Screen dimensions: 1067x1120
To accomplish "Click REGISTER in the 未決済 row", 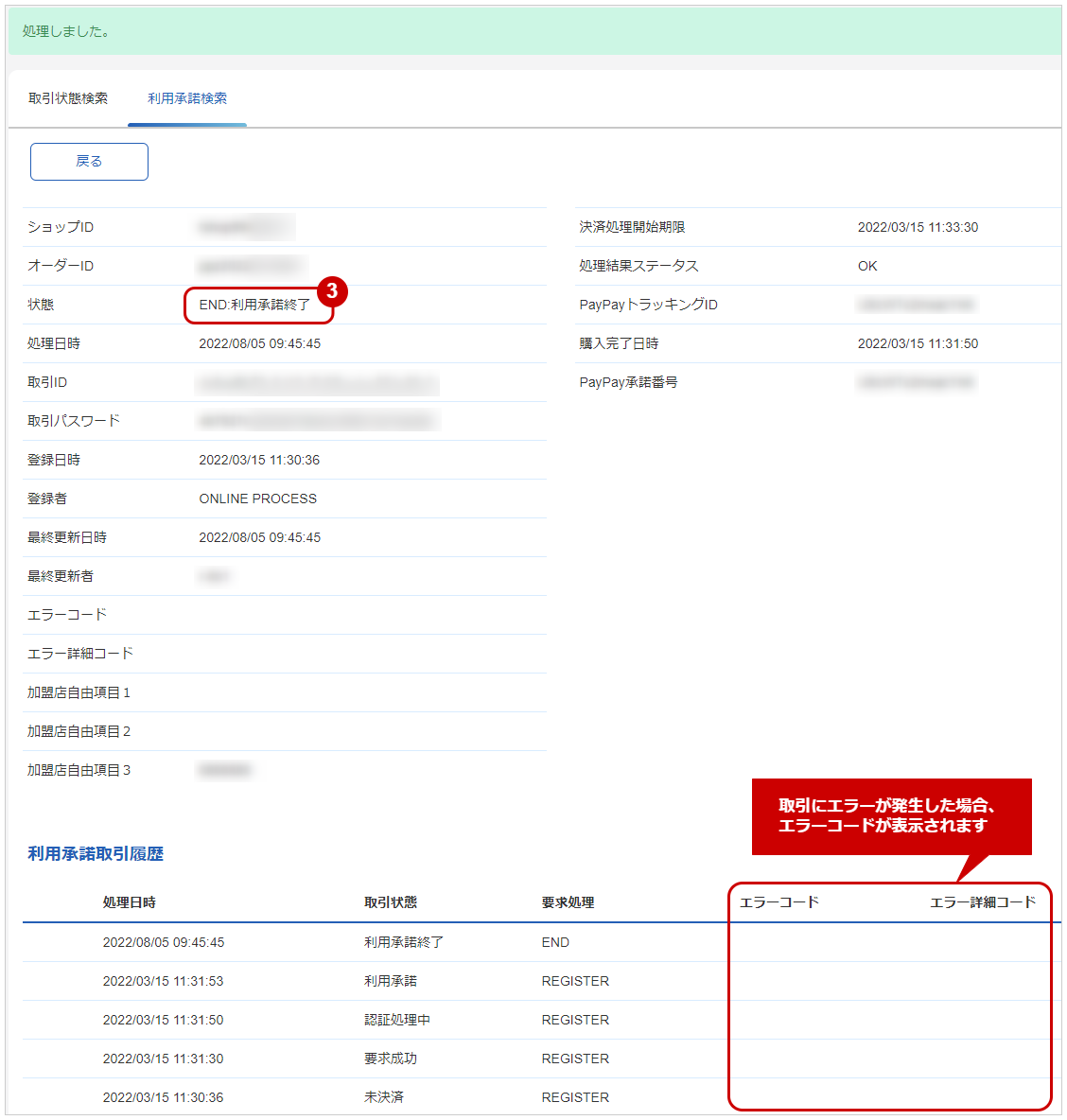I will tap(575, 1097).
